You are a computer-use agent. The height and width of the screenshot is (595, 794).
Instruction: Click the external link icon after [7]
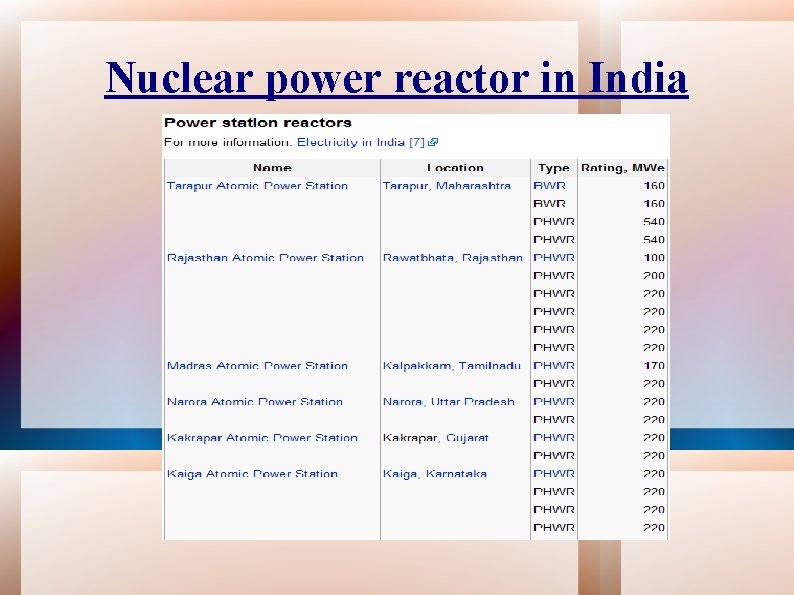(433, 142)
